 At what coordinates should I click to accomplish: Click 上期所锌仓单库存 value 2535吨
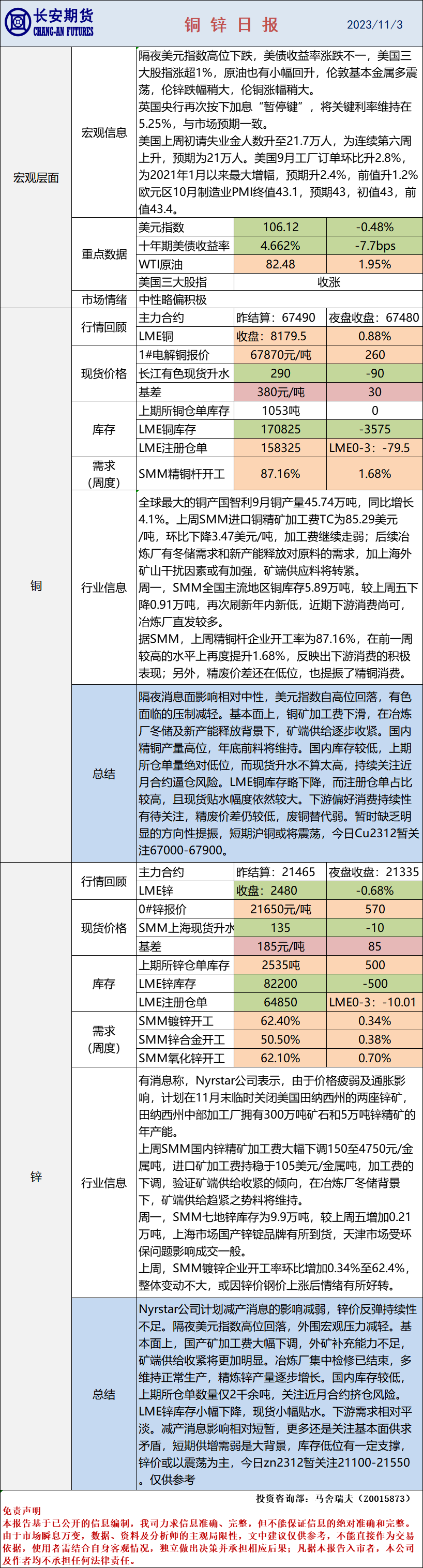(x=281, y=965)
